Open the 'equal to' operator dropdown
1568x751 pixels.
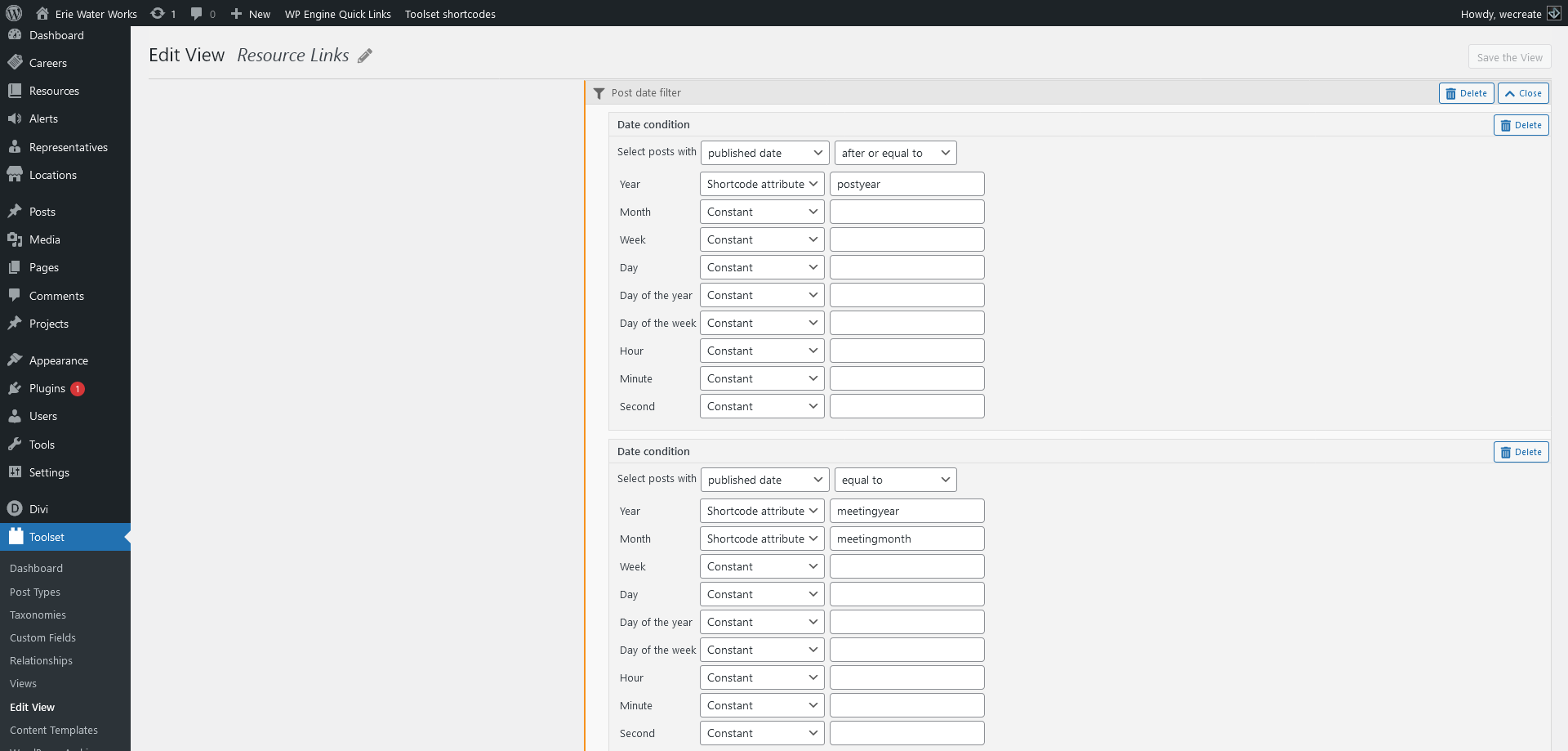tap(895, 480)
